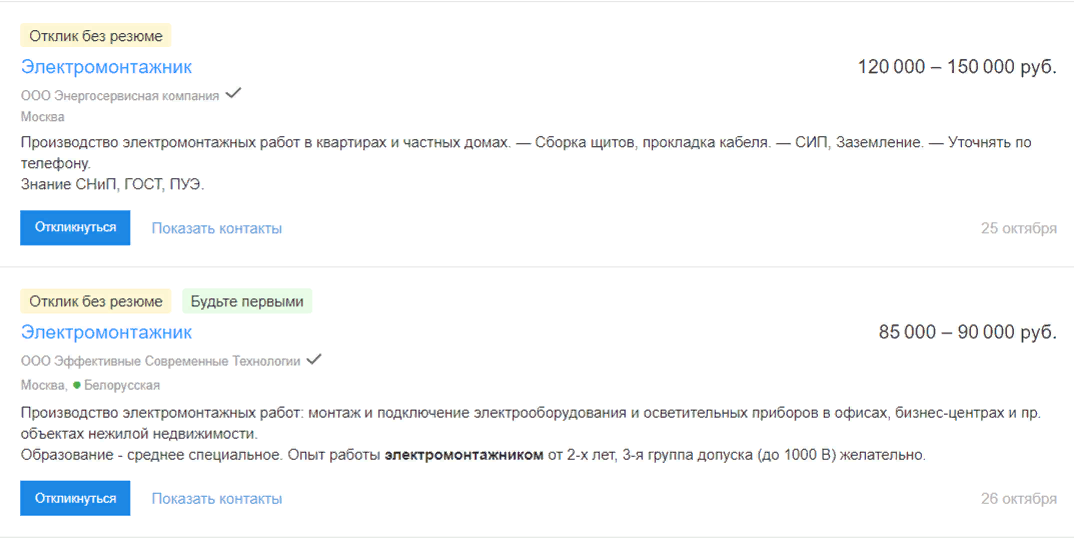Viewport: 1074px width, 550px height.
Task: Click the description mentioning СНиП, ГОСТ, ПУЭ
Action: [x=112, y=184]
